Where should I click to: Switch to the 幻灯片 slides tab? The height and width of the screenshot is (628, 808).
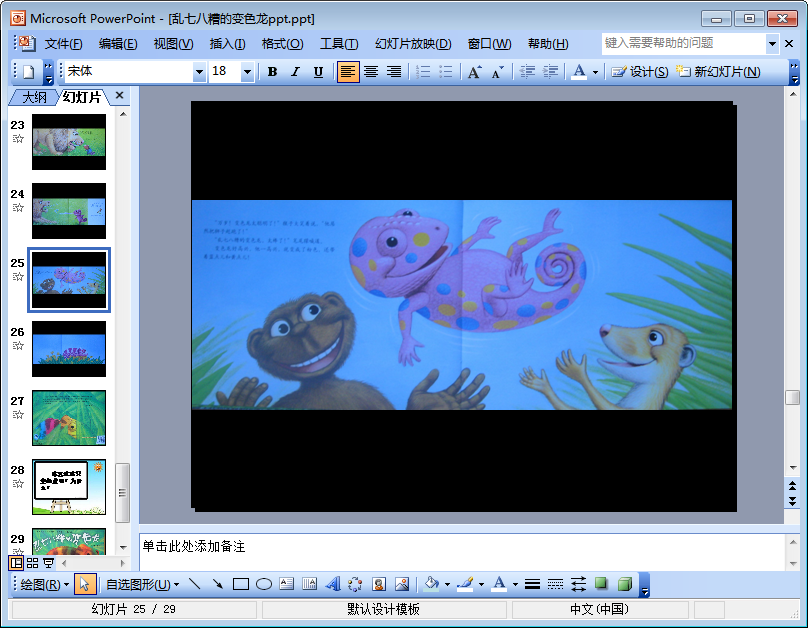coord(81,97)
